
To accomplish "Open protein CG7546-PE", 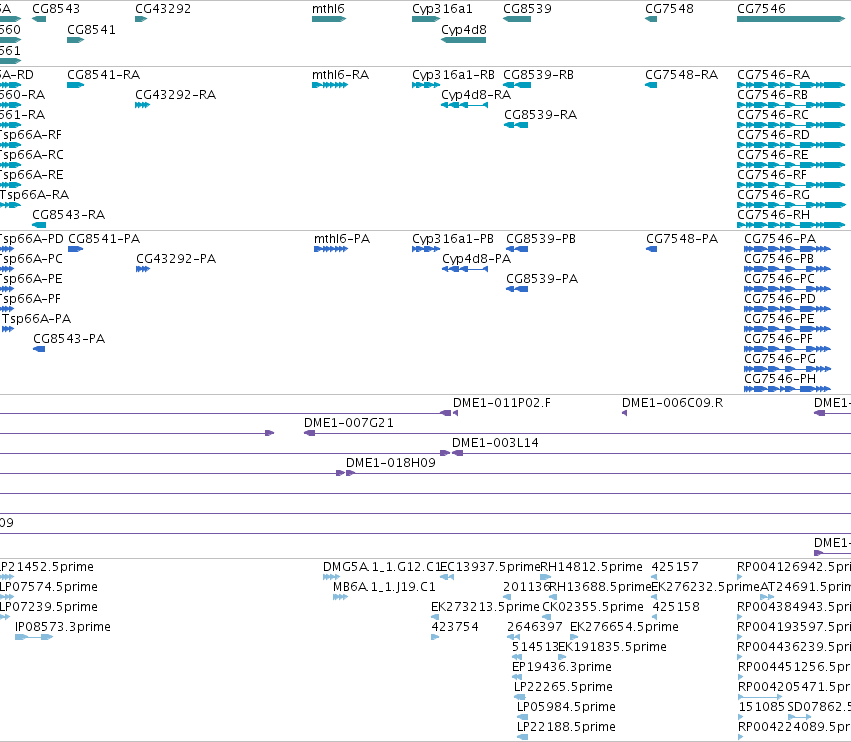I will (x=779, y=319).
